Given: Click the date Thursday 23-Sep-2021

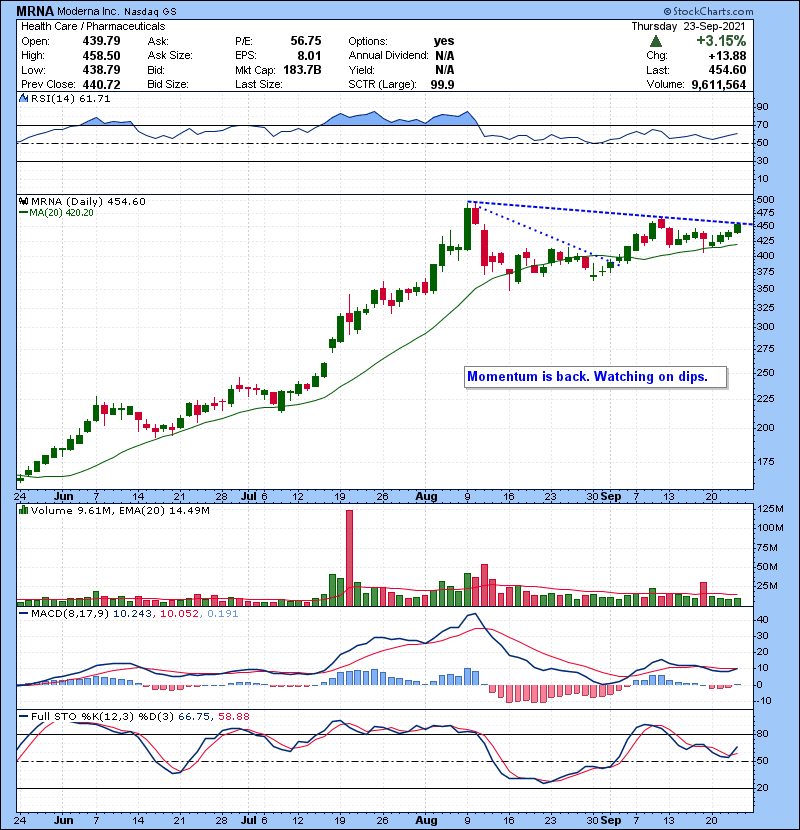Looking at the screenshot, I should click(688, 26).
